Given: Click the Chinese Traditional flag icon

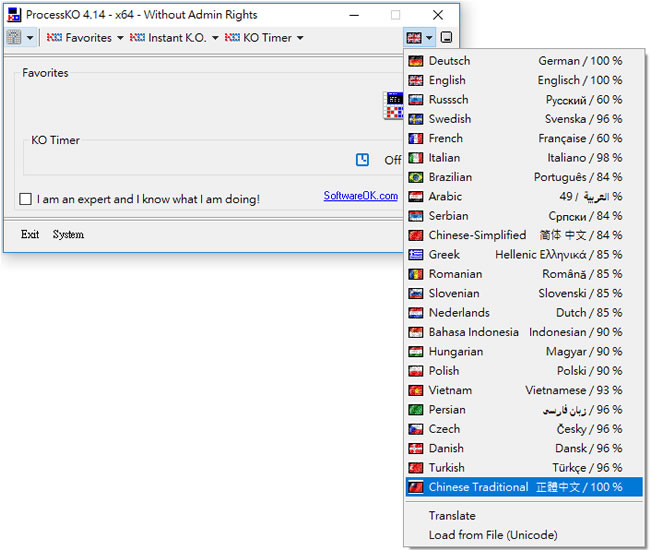Looking at the screenshot, I should 415,487.
